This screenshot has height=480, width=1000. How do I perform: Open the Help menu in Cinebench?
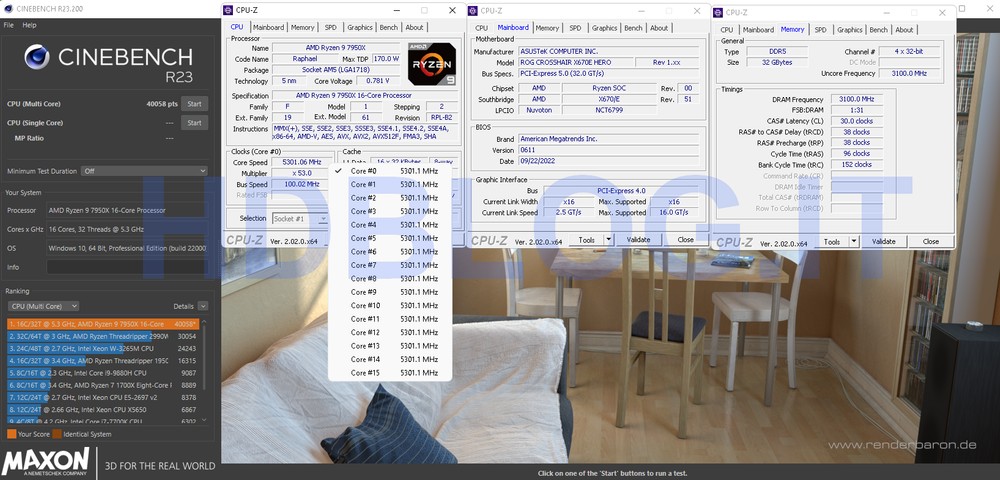pyautogui.click(x=29, y=25)
